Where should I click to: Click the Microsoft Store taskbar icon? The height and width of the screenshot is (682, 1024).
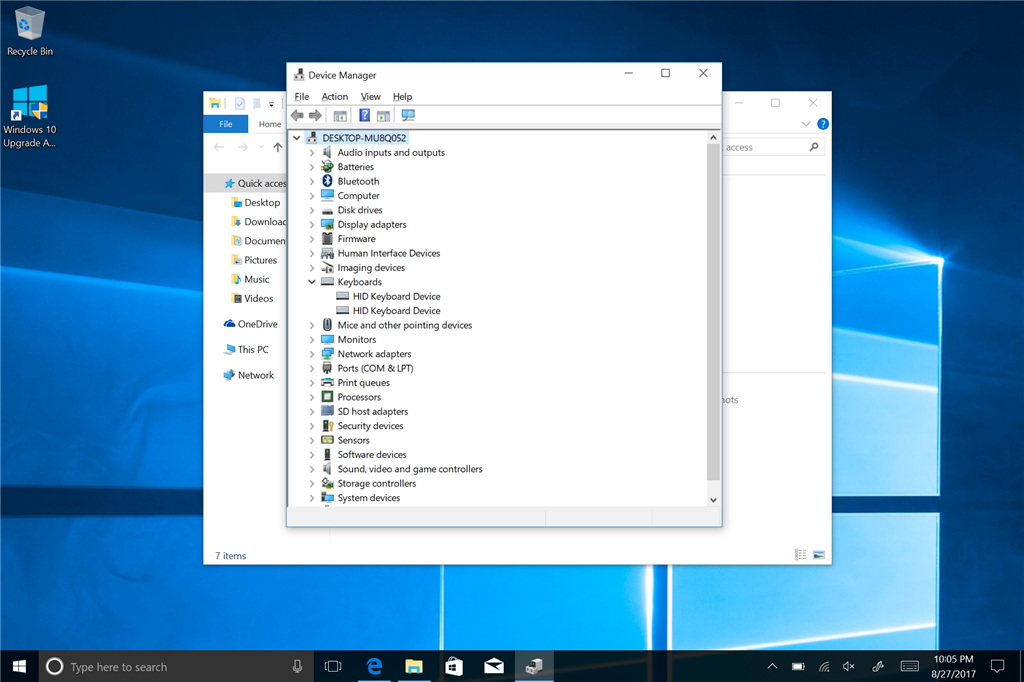453,666
